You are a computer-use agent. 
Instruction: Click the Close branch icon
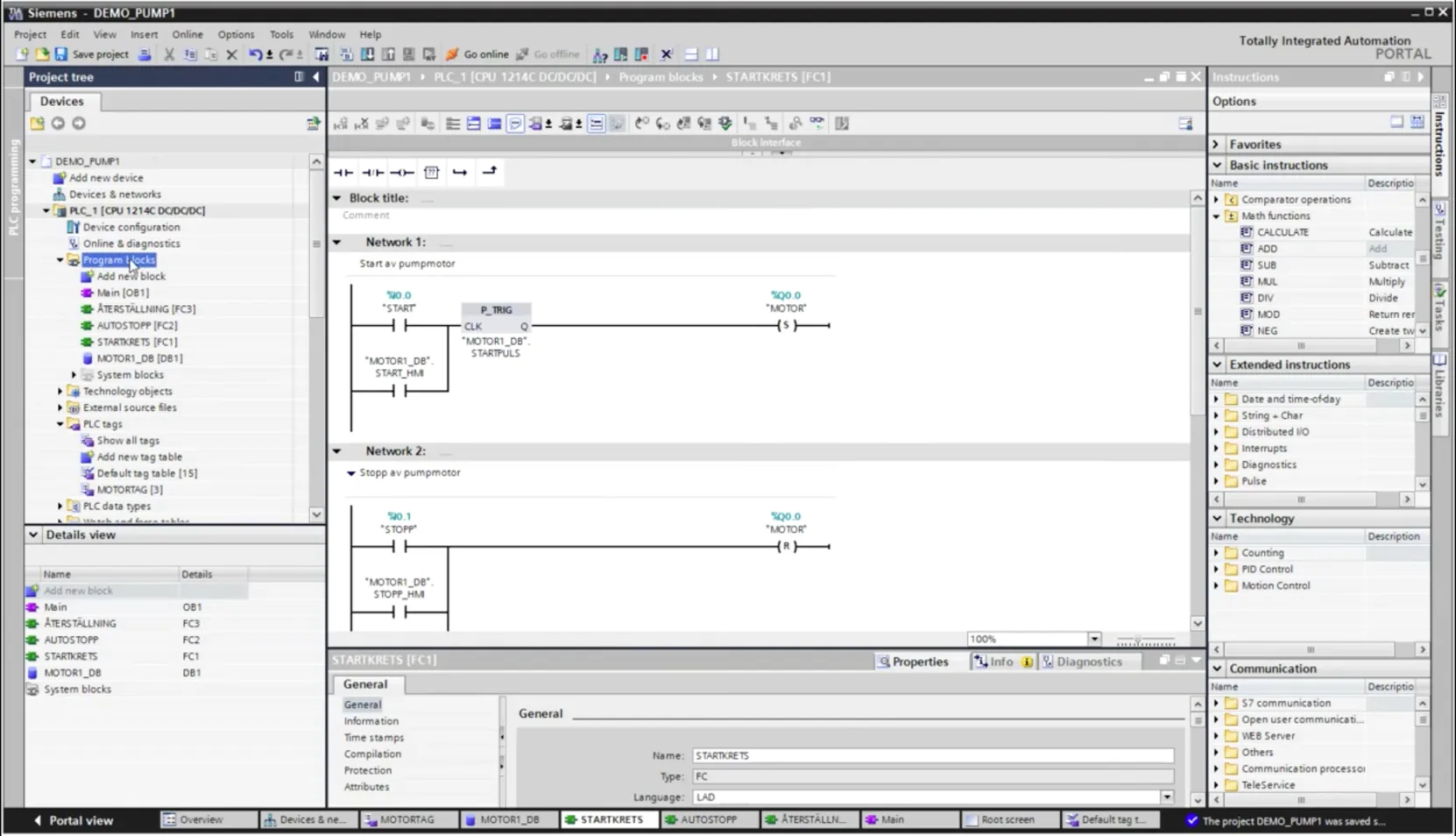tap(490, 172)
